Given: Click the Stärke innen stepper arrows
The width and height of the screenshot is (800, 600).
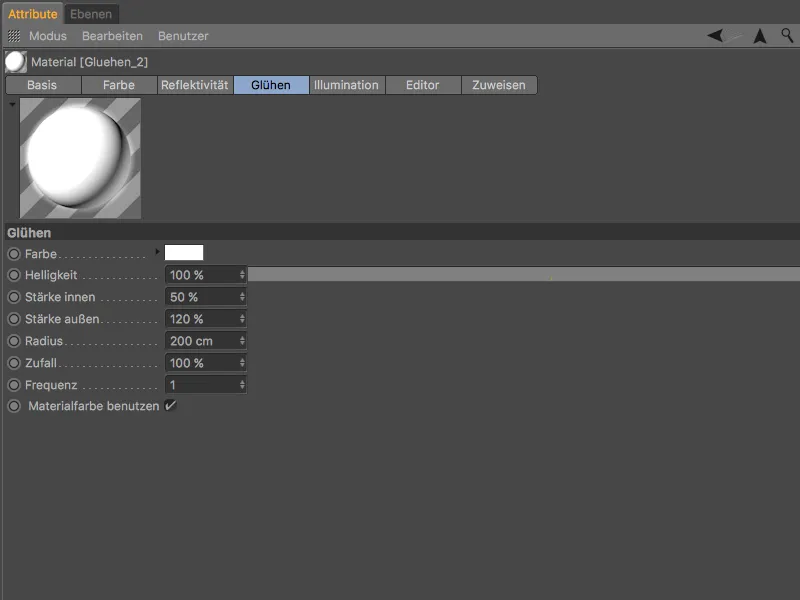Looking at the screenshot, I should (x=242, y=297).
